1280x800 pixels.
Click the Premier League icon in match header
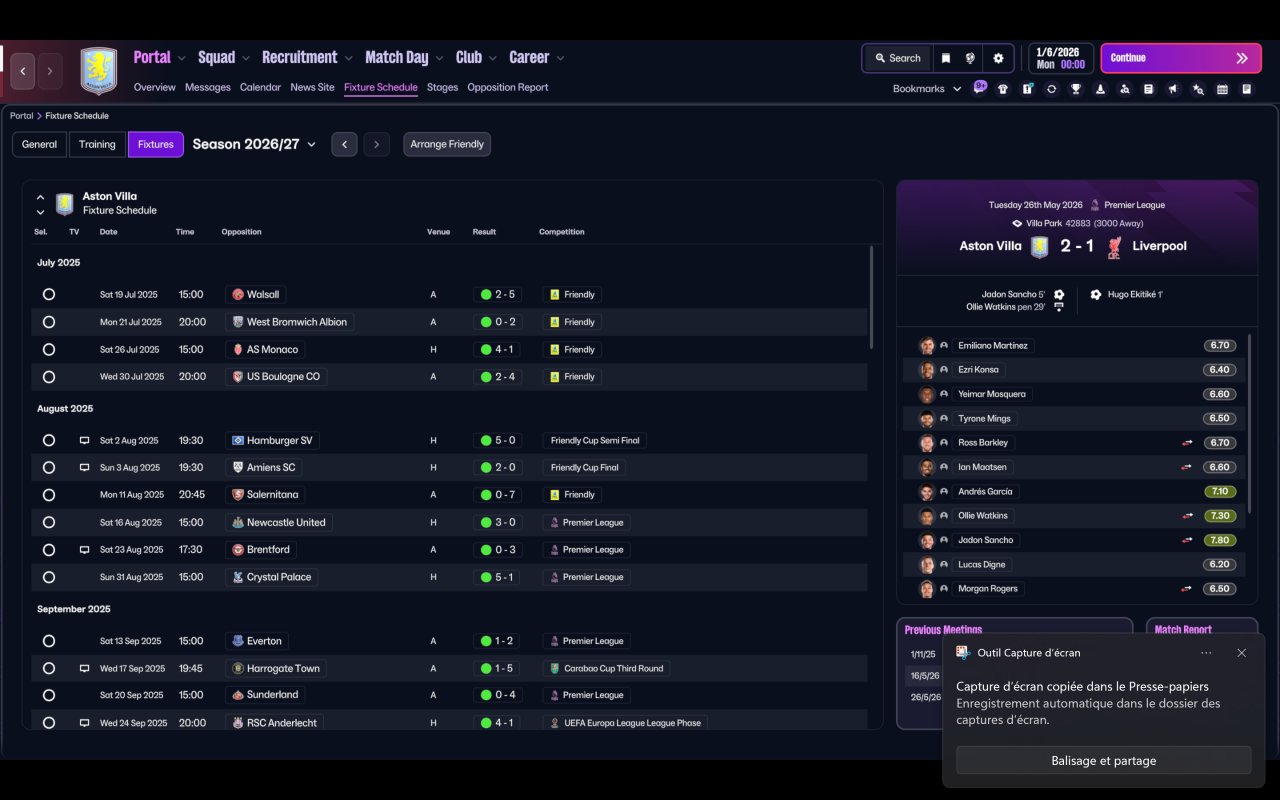click(1095, 205)
